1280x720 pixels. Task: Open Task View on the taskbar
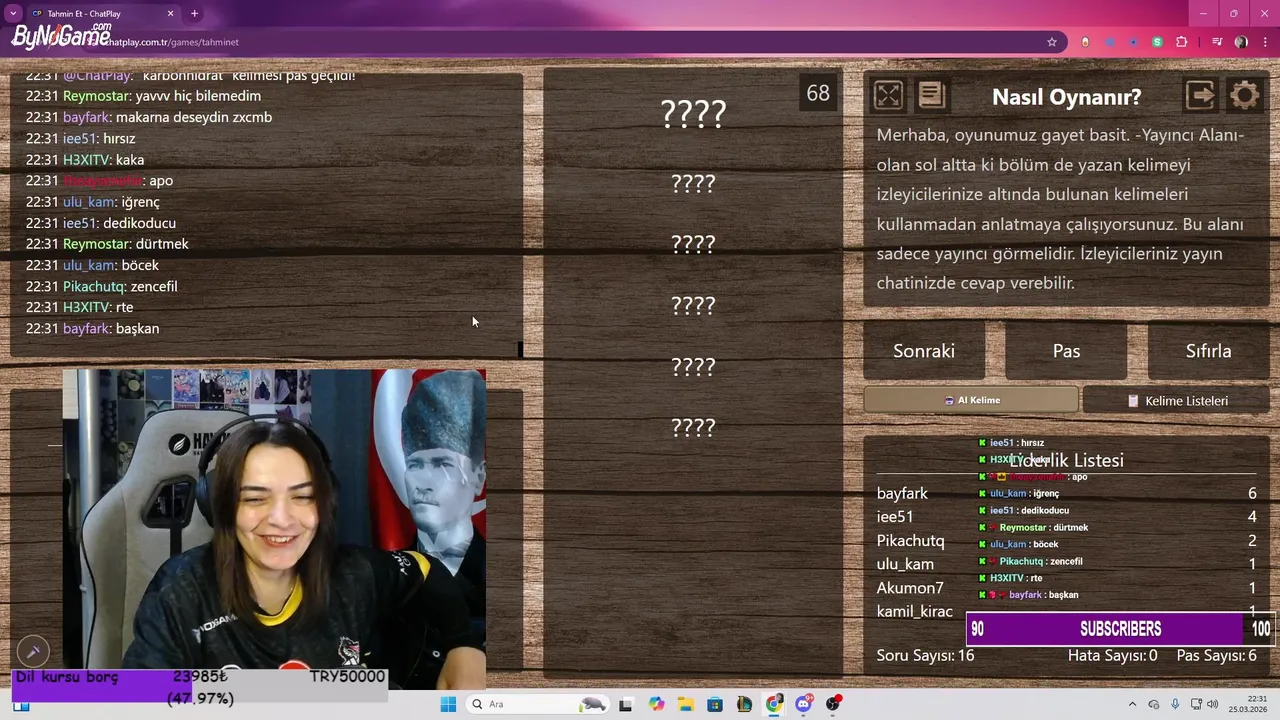(x=625, y=704)
